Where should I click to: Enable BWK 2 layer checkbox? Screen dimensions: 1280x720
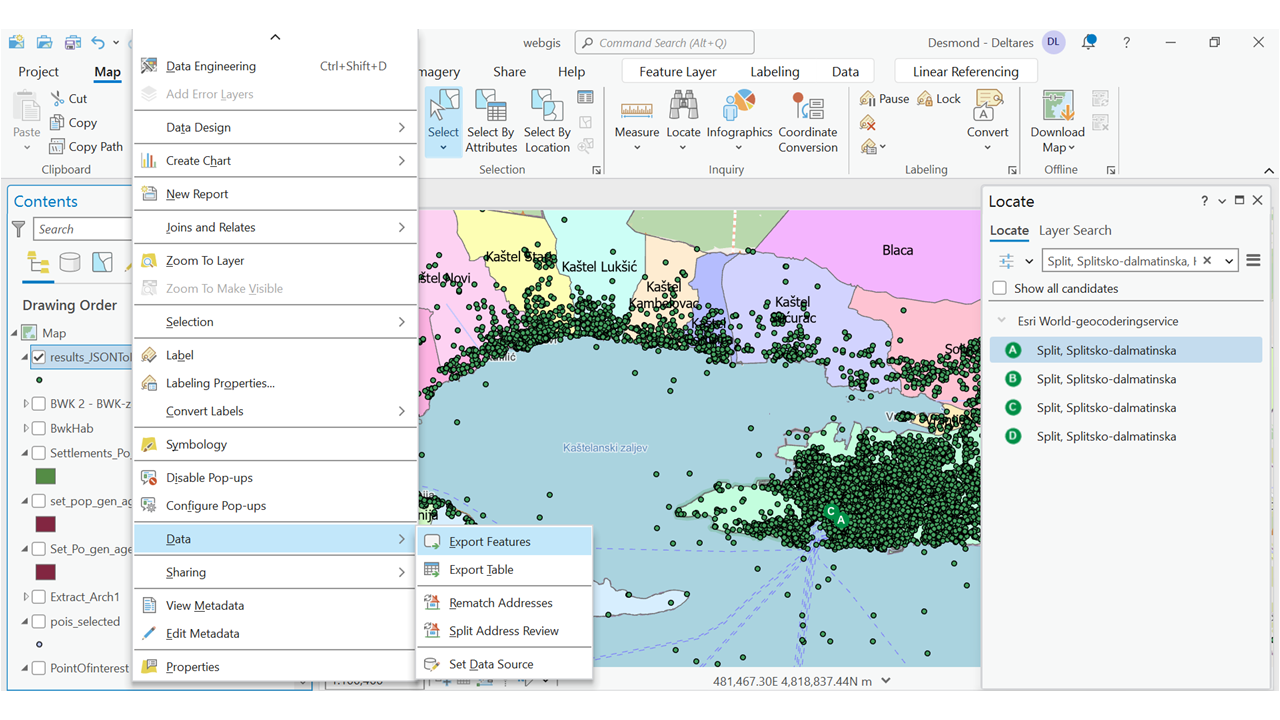click(39, 404)
